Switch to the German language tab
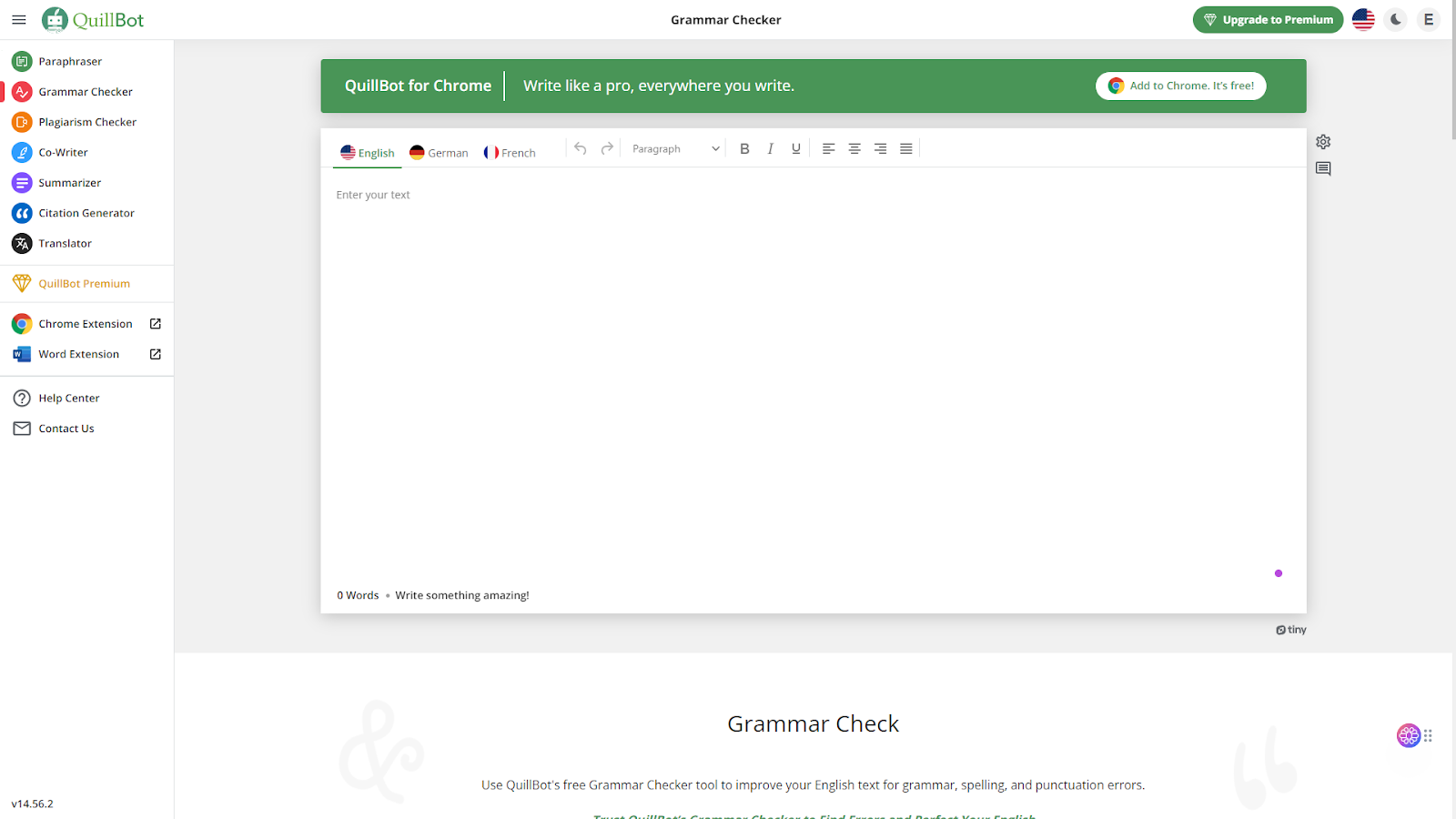Image resolution: width=1456 pixels, height=819 pixels. (x=439, y=153)
